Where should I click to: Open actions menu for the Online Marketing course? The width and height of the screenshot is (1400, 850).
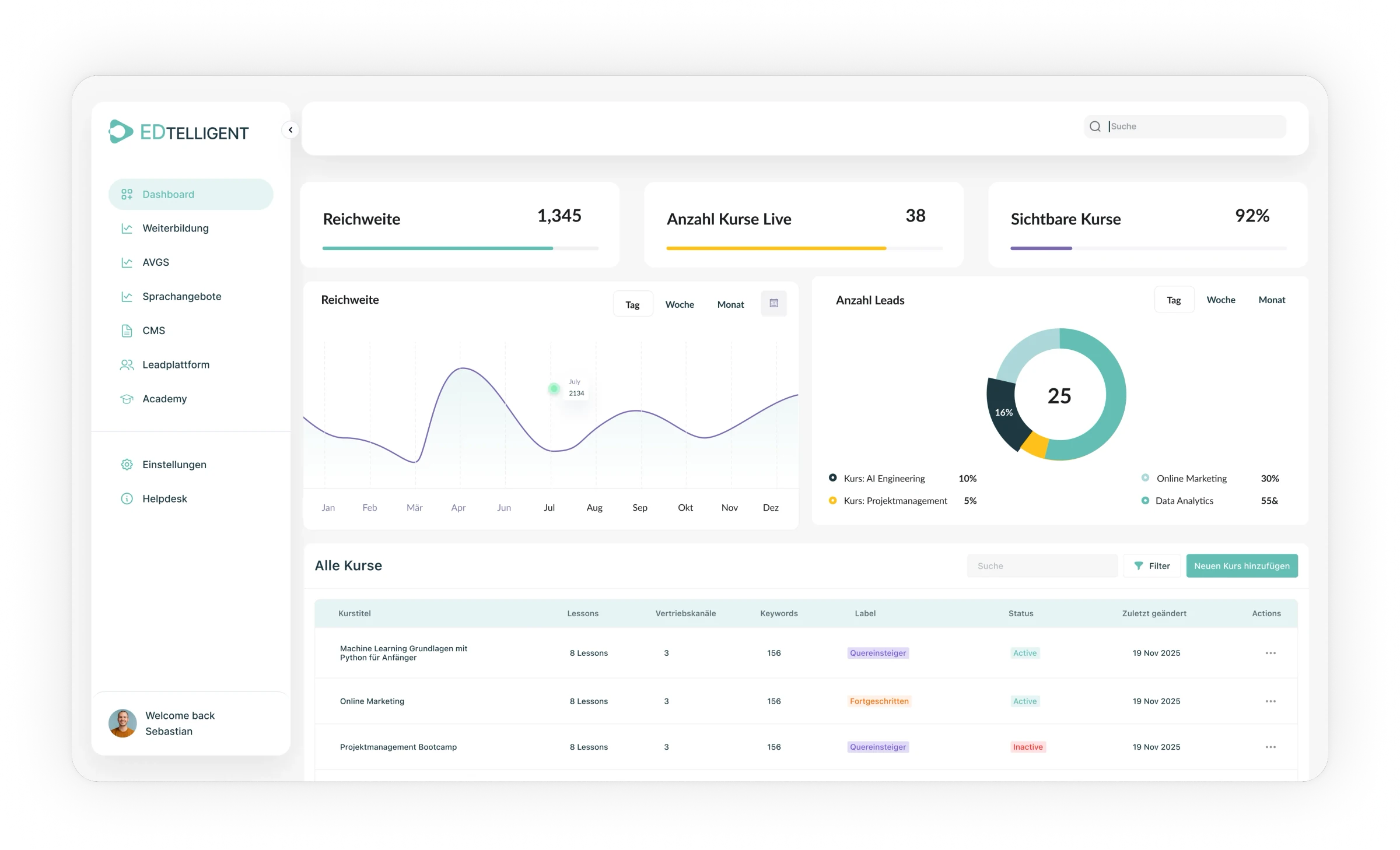point(1270,701)
